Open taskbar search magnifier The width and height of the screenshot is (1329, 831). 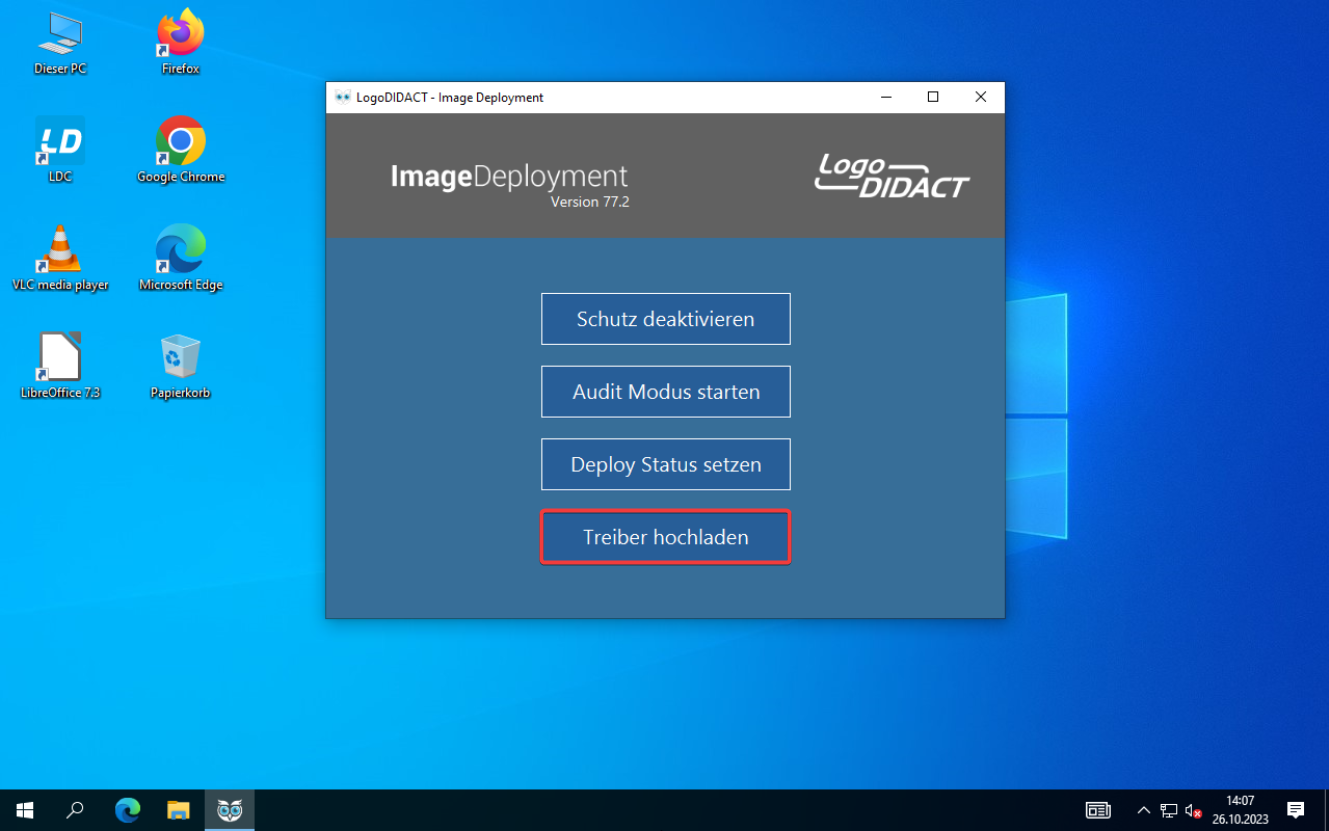pyautogui.click(x=75, y=810)
